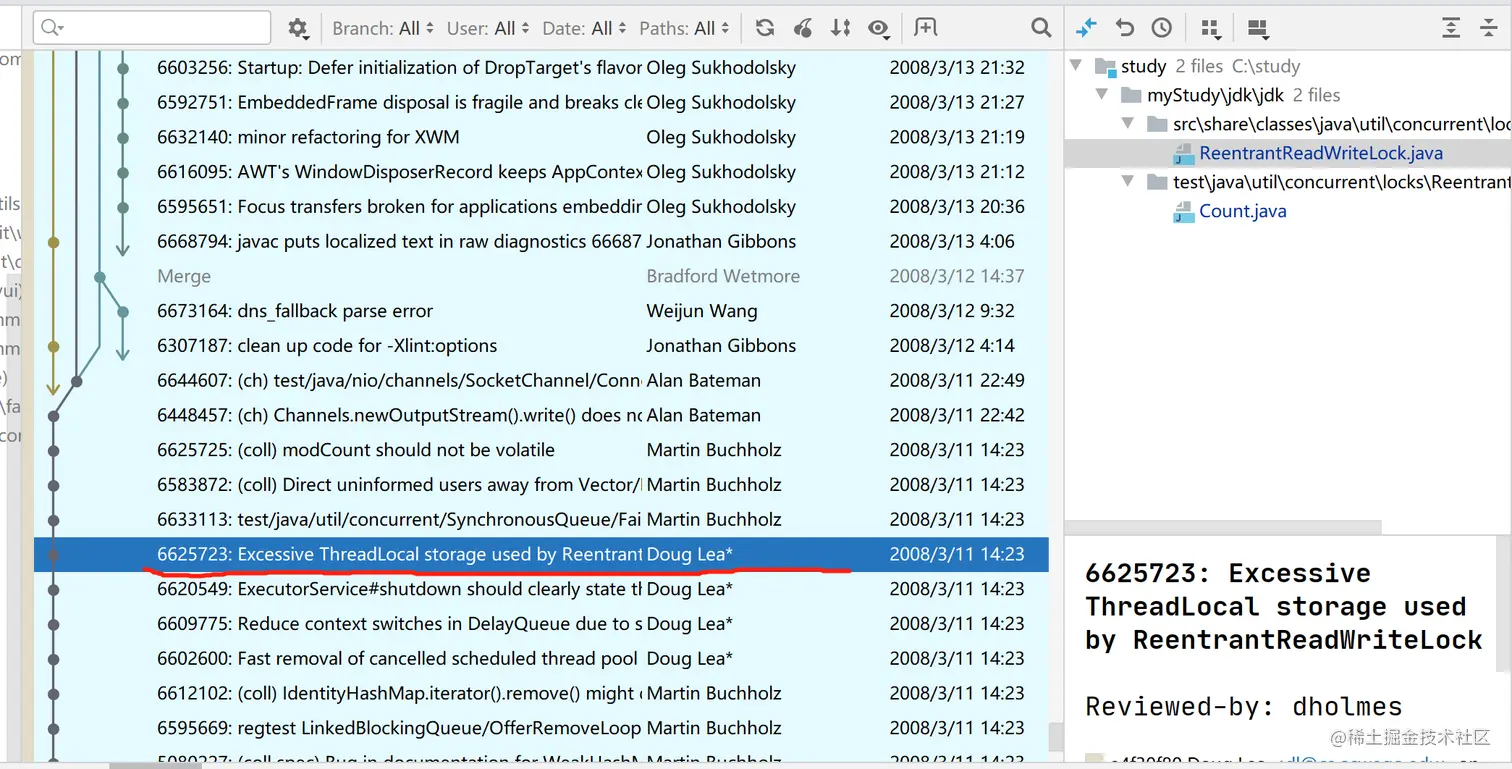
Task: Click the search magnifier inside the filter field
Action: tap(53, 28)
